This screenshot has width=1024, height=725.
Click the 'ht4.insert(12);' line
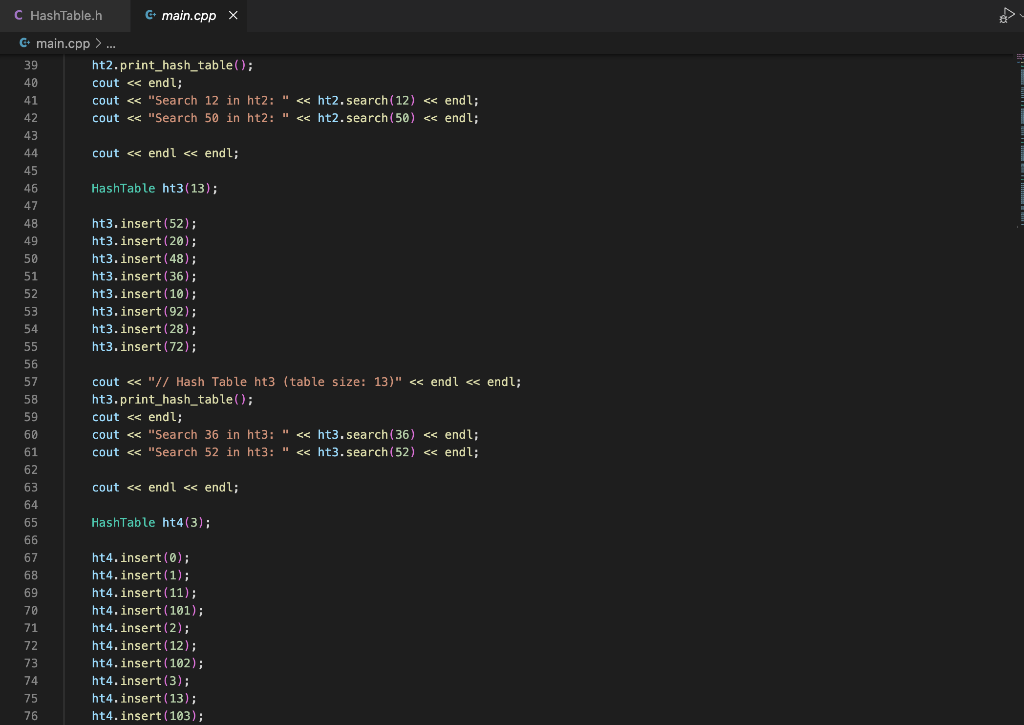(x=144, y=646)
